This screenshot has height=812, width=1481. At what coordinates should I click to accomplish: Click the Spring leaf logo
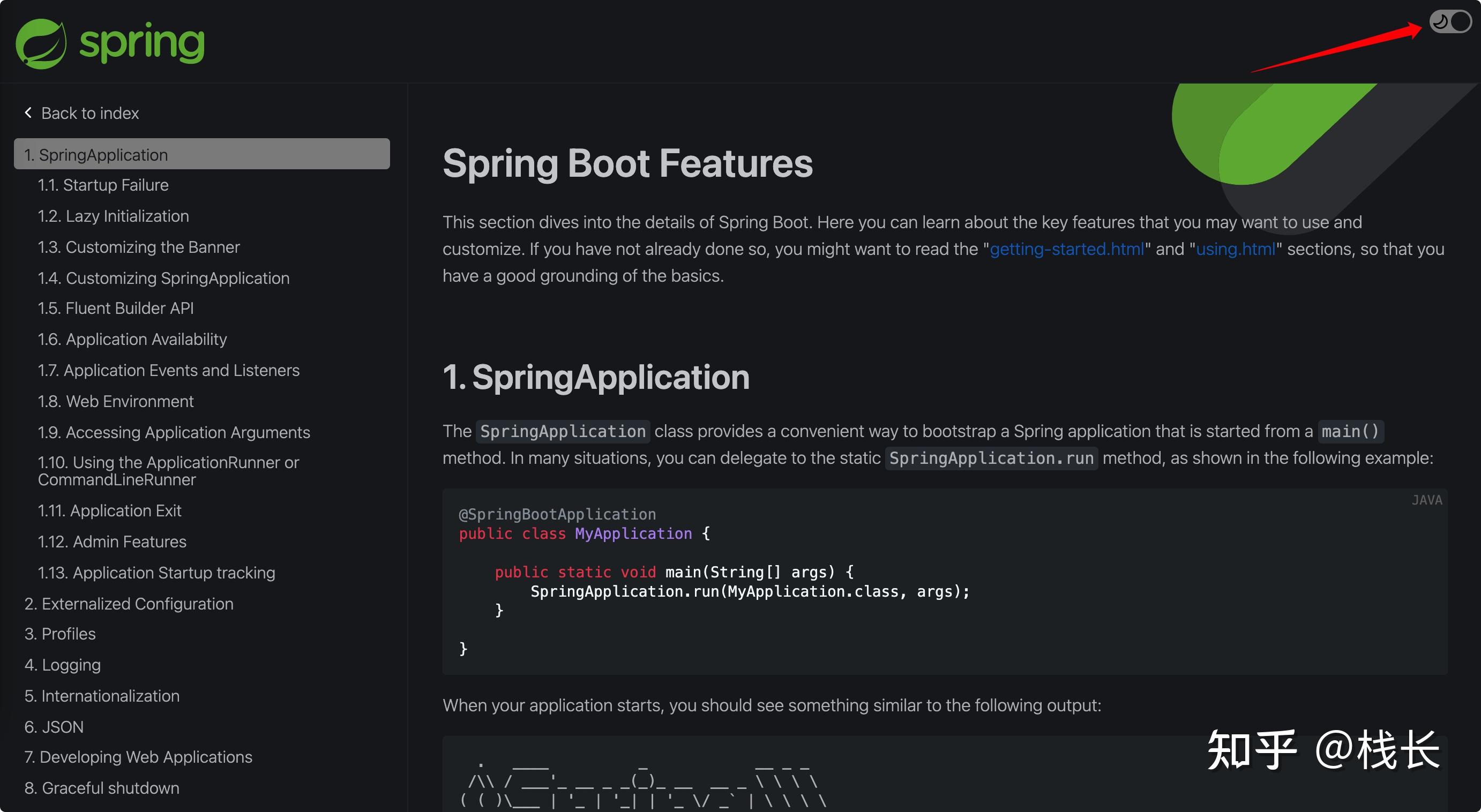pyautogui.click(x=41, y=42)
